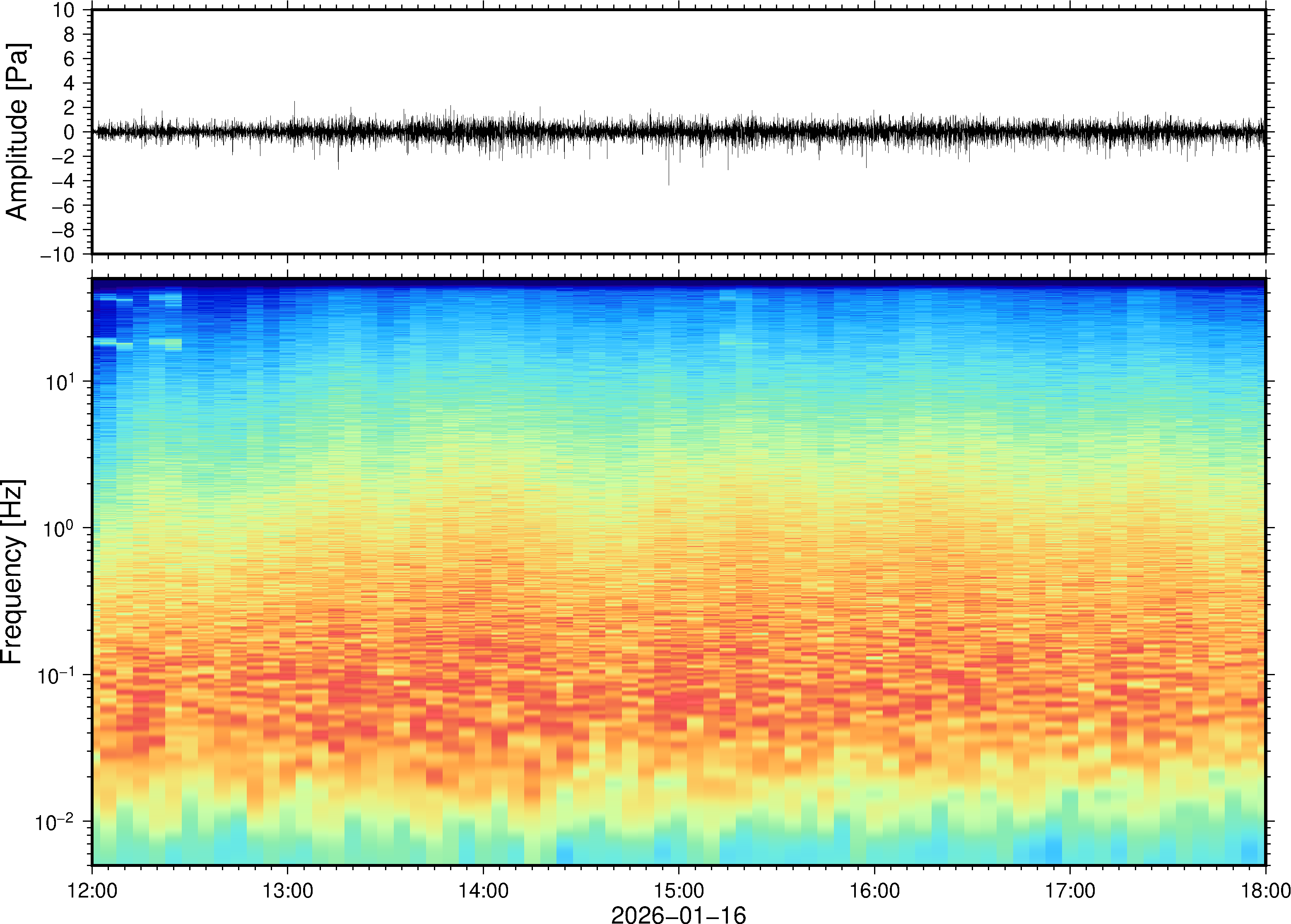Click the 10⁻² frequency tick label
1291x924 pixels.
[x=55, y=822]
